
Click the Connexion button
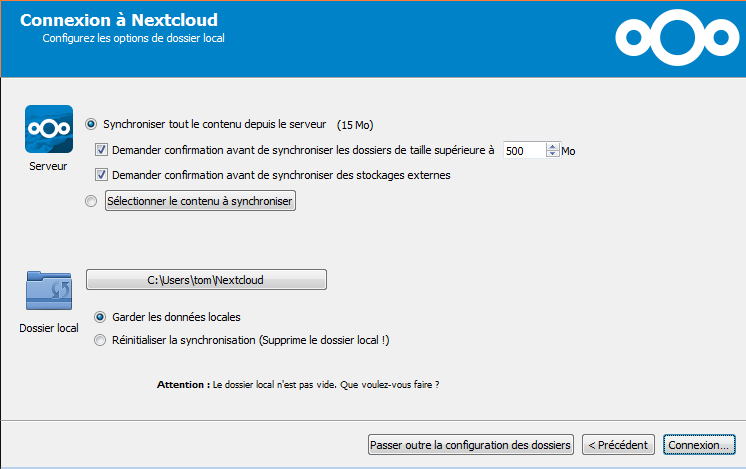(700, 444)
